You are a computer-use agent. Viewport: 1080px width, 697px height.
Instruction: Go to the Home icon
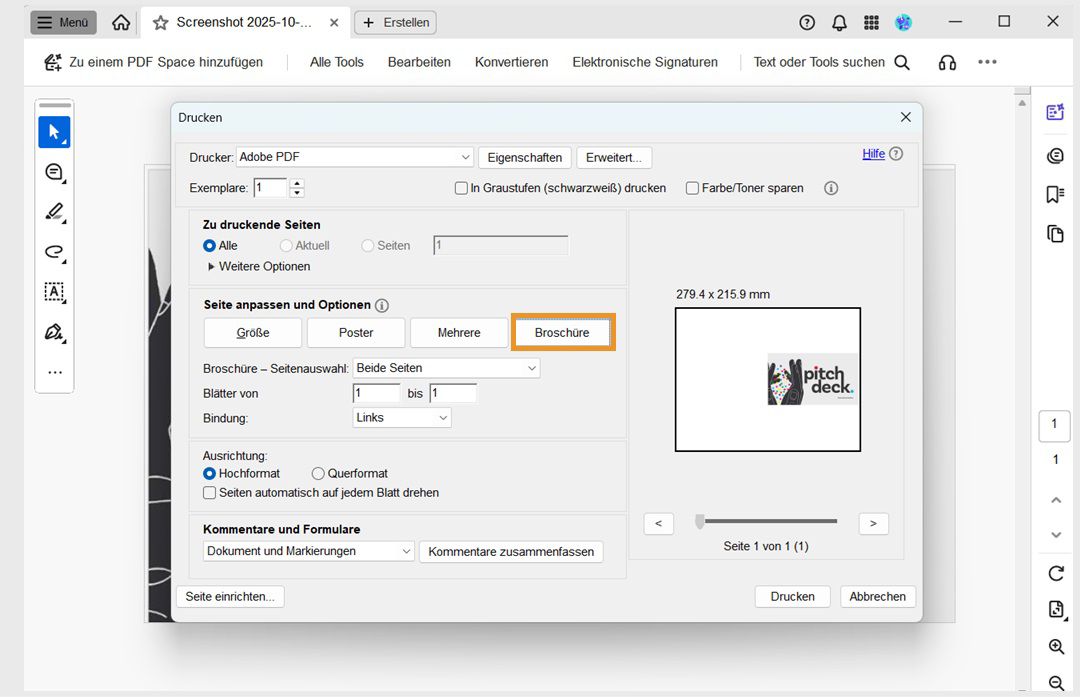(x=121, y=23)
